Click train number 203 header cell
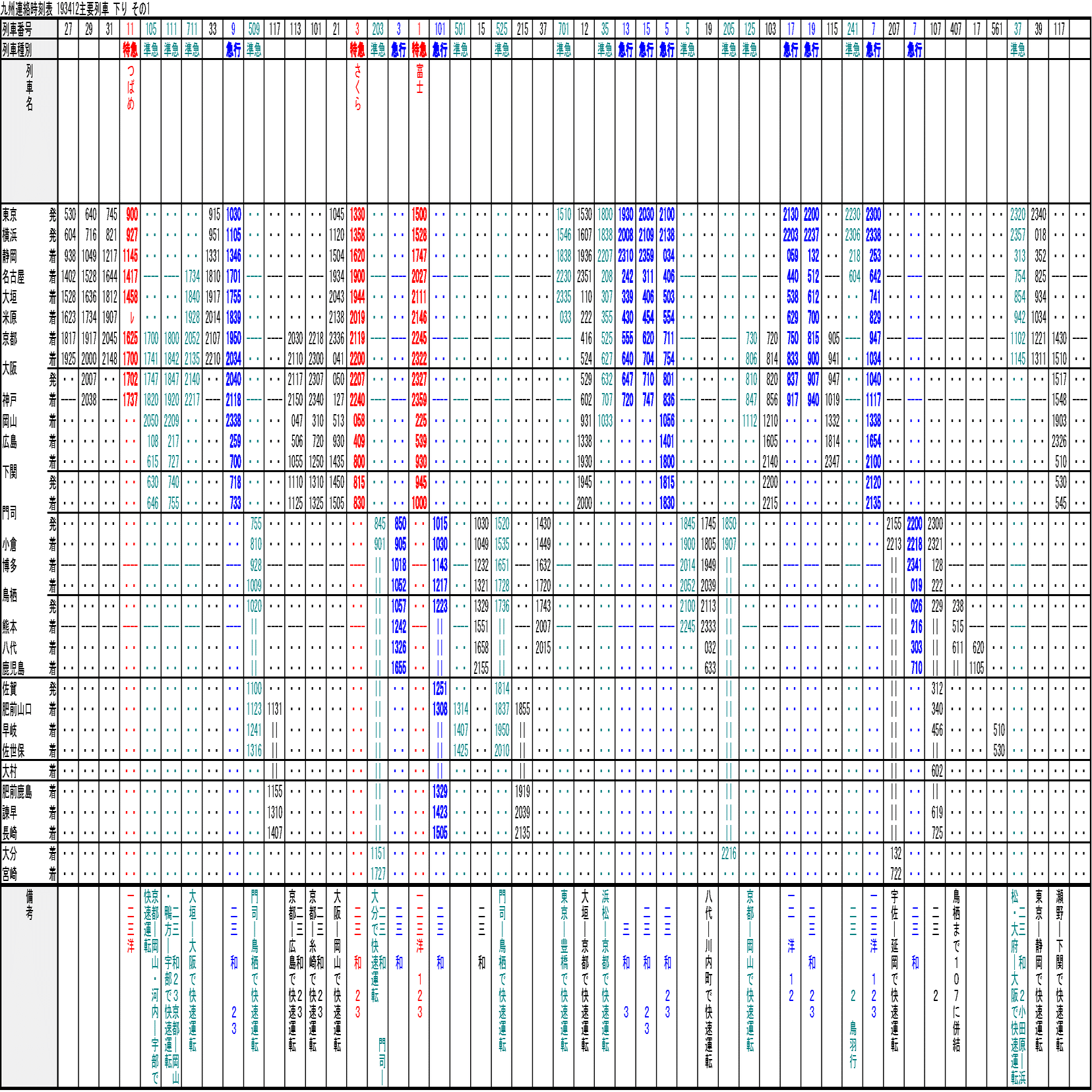This screenshot has height=1092, width=1092. [378, 29]
